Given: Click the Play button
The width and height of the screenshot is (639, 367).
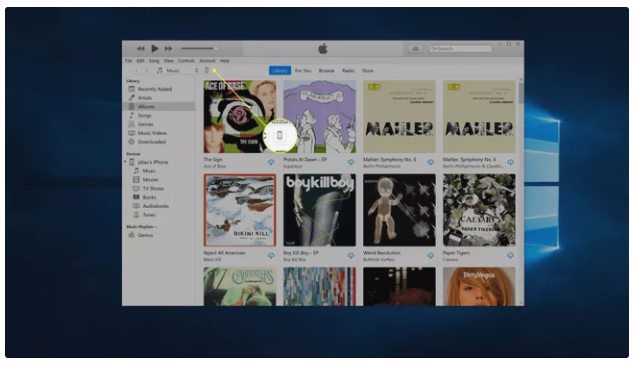Looking at the screenshot, I should click(x=154, y=48).
